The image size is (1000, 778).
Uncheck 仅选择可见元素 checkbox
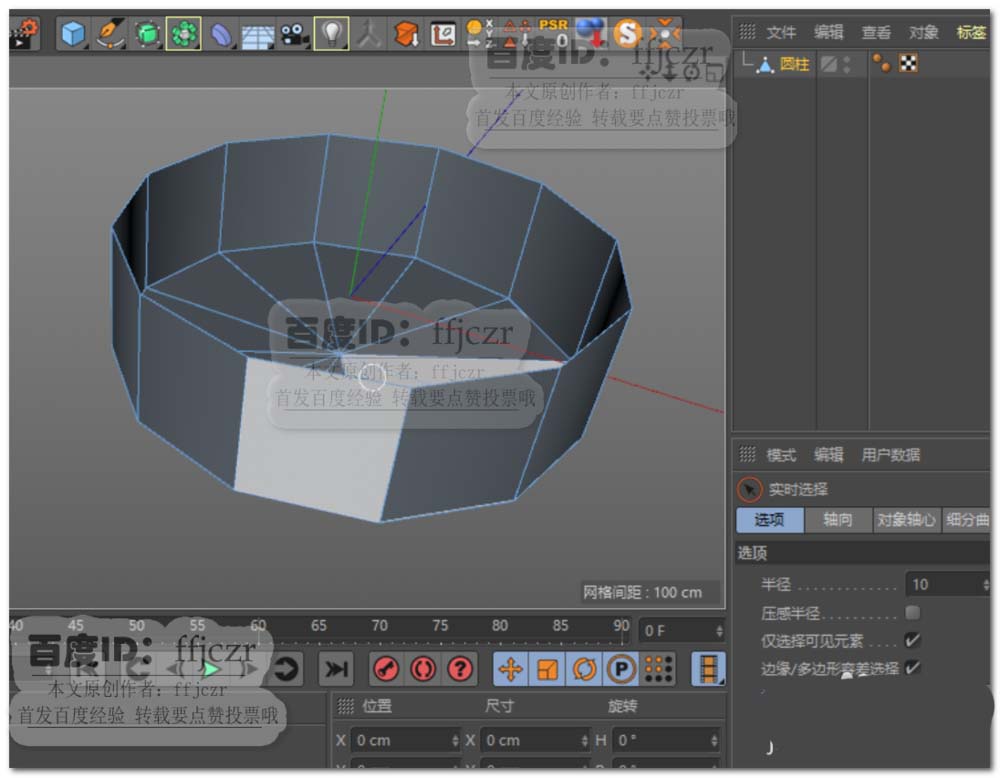point(913,640)
